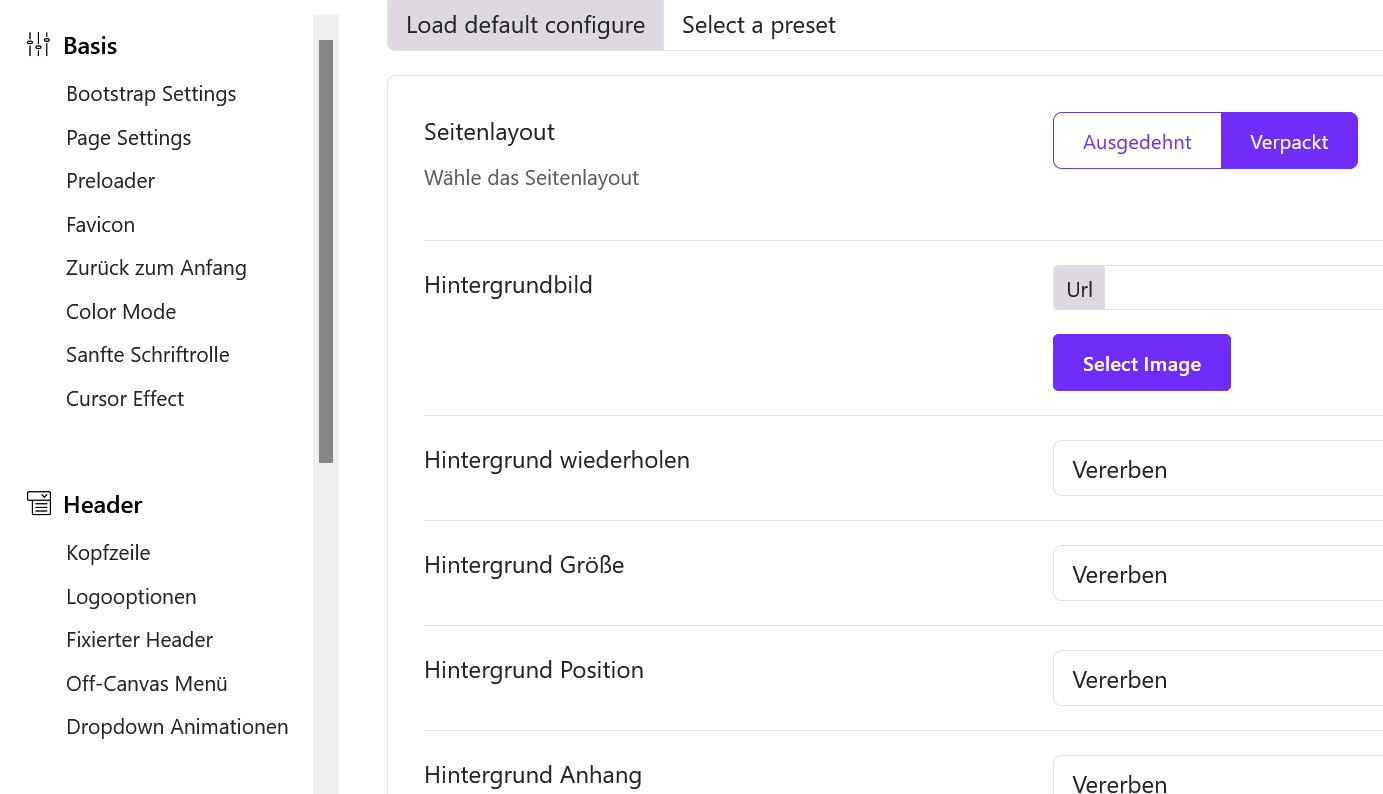This screenshot has height=794, width=1383.
Task: Click the sliders icon beside Basis
Action: point(38,44)
